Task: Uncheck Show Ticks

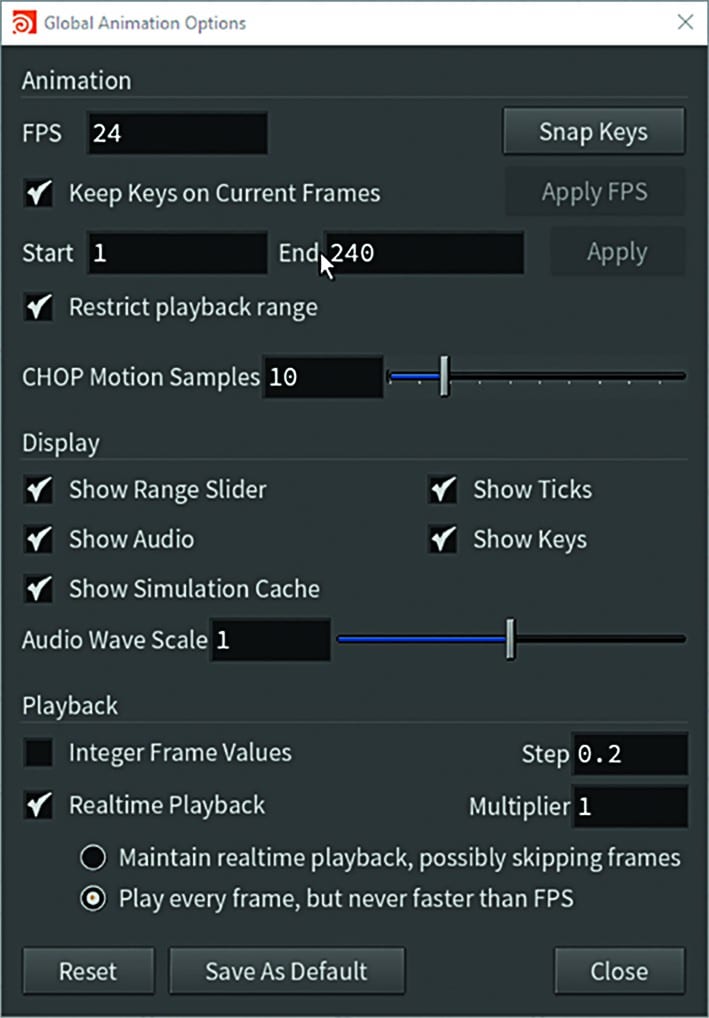Action: (443, 490)
